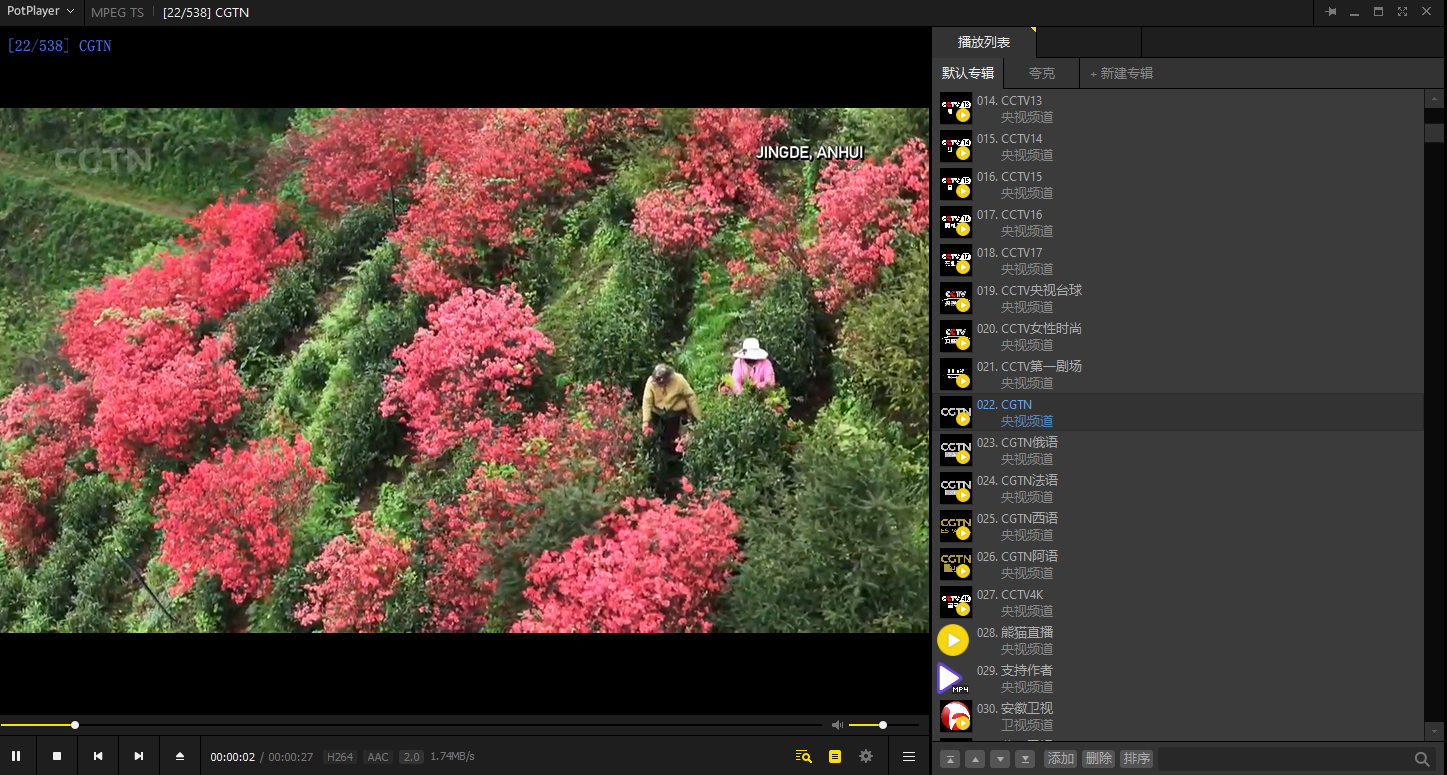Click the H264 video codec badge
Screen dimensions: 1447x775
pos(340,757)
